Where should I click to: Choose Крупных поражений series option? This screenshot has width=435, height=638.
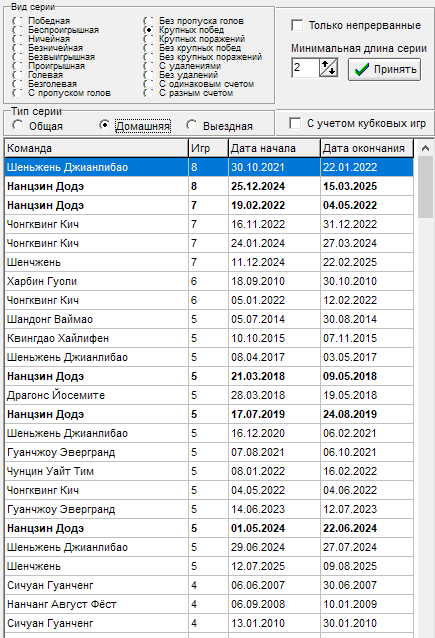pos(149,39)
